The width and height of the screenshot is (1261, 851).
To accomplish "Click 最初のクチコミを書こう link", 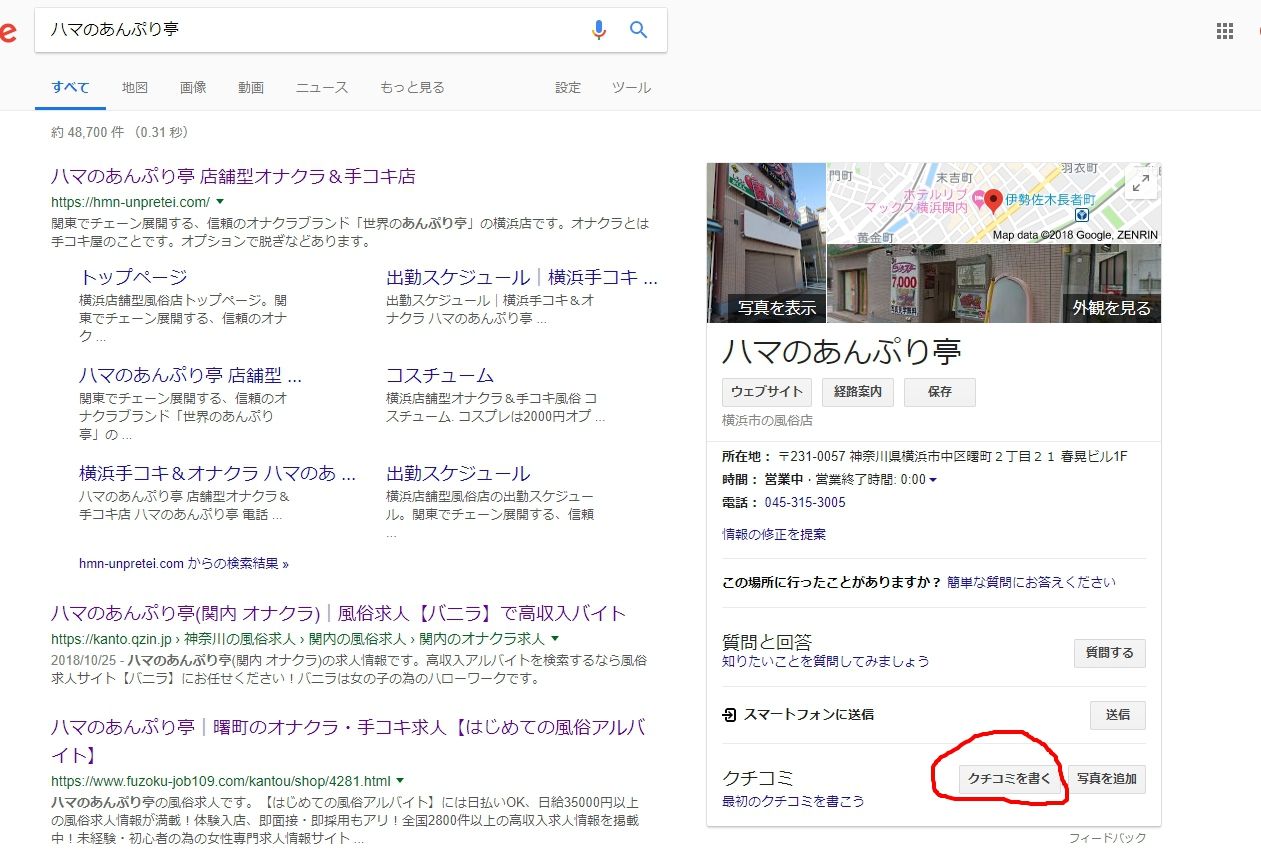I will (793, 802).
